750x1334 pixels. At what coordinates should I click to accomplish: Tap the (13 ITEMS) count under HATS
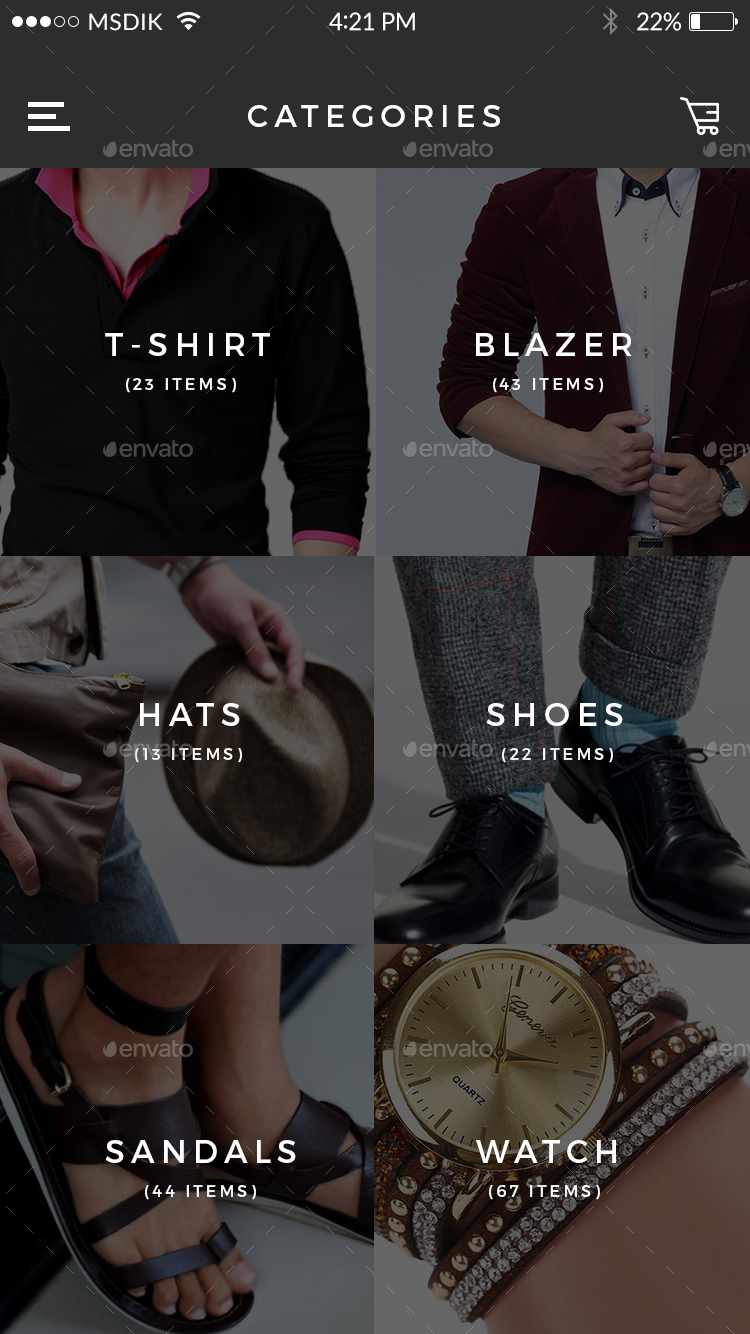(x=190, y=754)
